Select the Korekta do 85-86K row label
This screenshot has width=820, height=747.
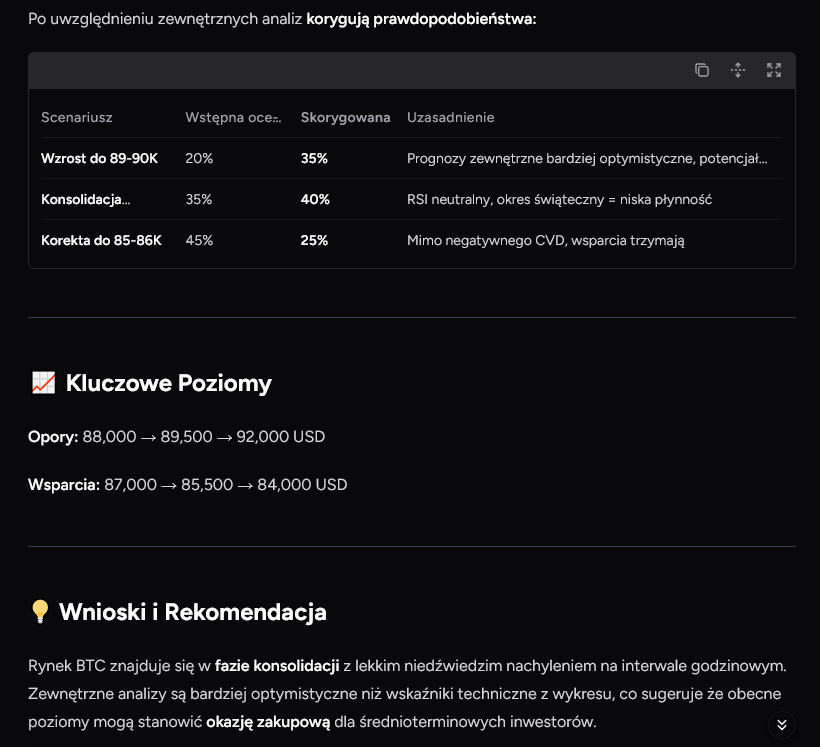point(101,240)
